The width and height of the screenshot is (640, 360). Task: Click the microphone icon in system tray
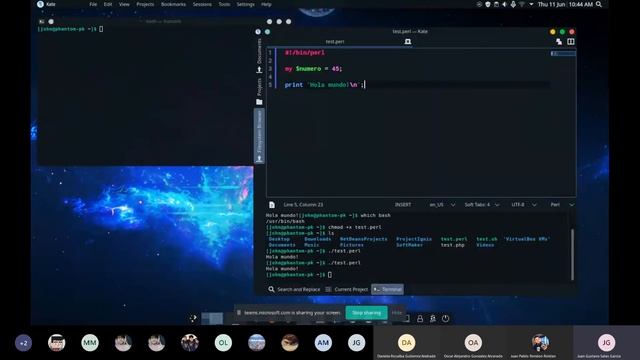coord(513,4)
